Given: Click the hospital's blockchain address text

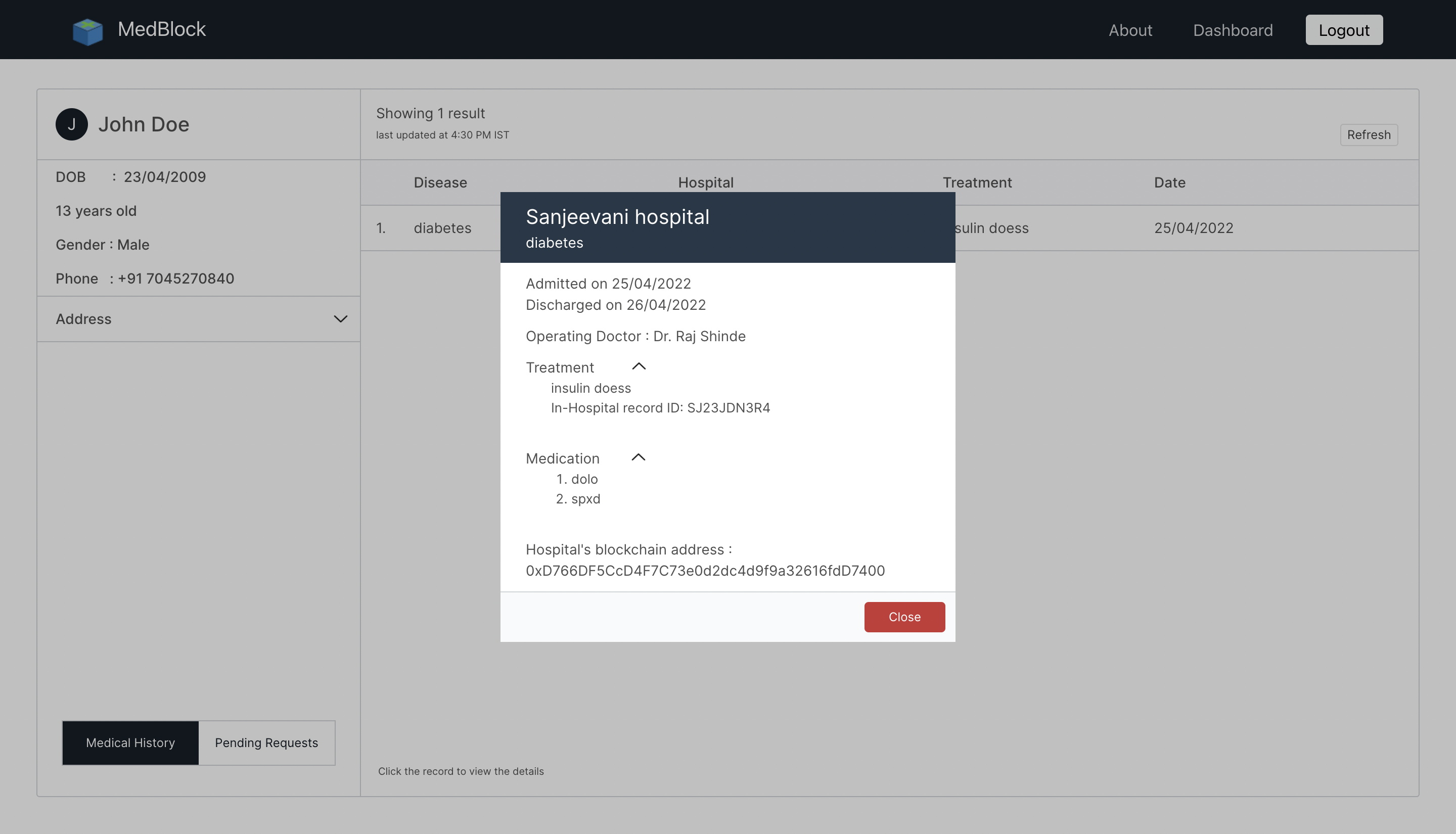Looking at the screenshot, I should point(705,571).
